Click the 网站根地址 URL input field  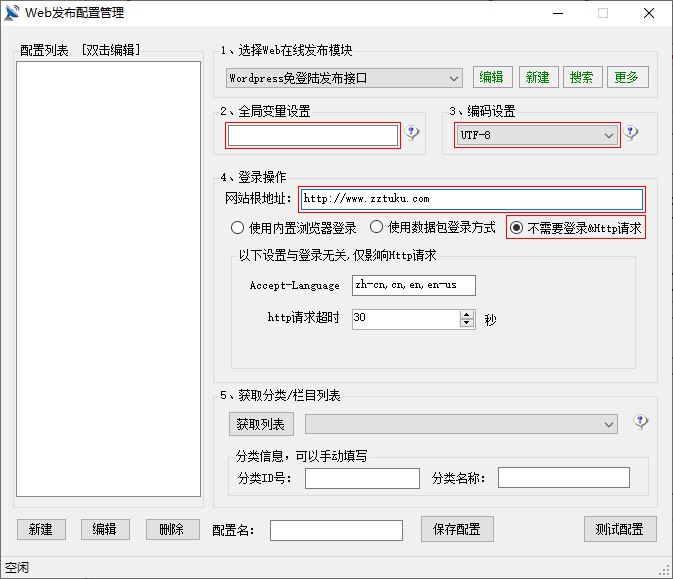click(x=471, y=199)
